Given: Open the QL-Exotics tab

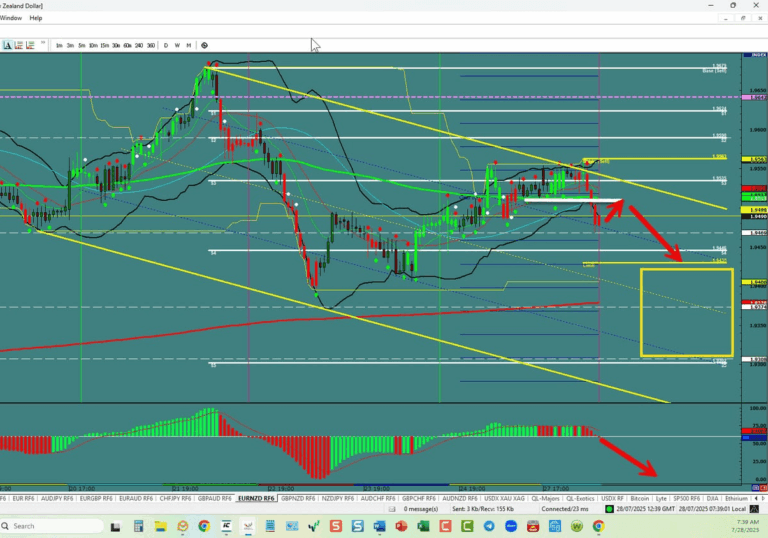Looking at the screenshot, I should coord(580,498).
